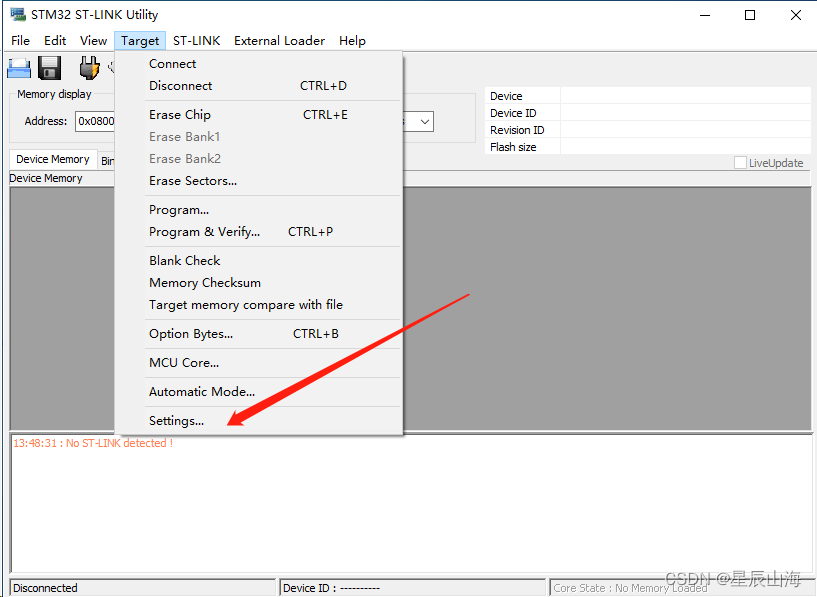Select Memory Checksum menu entry
The height and width of the screenshot is (597, 817).
point(259,283)
